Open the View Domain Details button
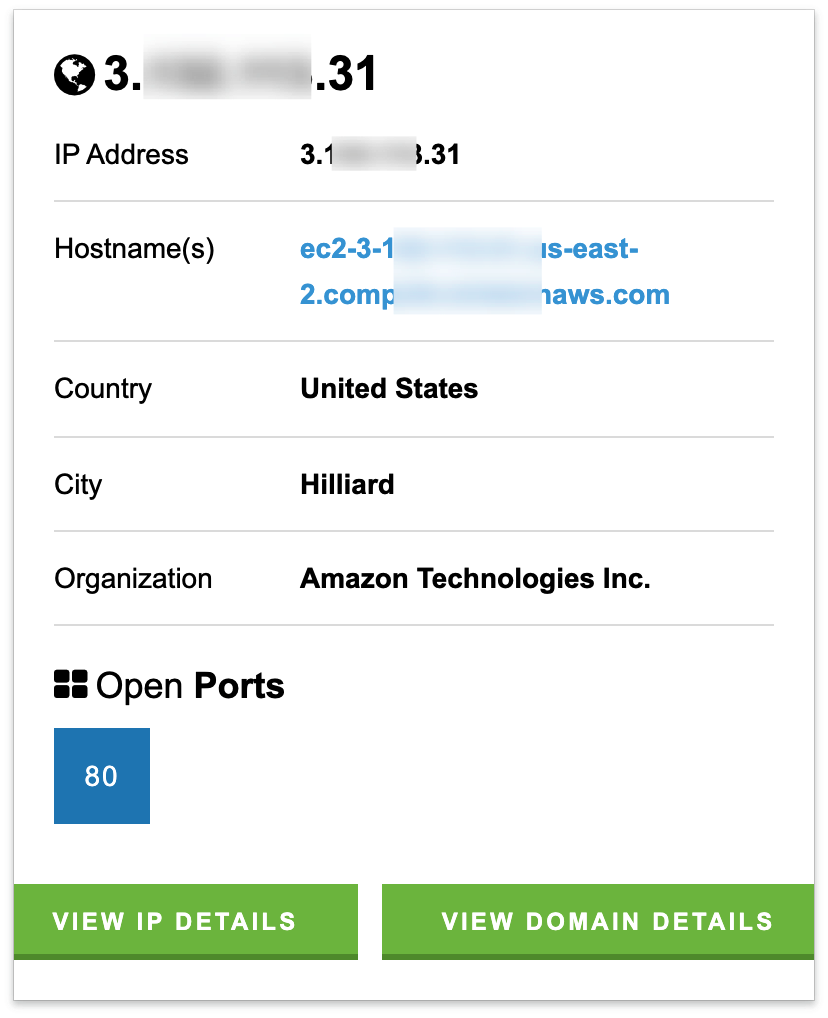Viewport: 828px width, 1018px height. click(x=598, y=921)
